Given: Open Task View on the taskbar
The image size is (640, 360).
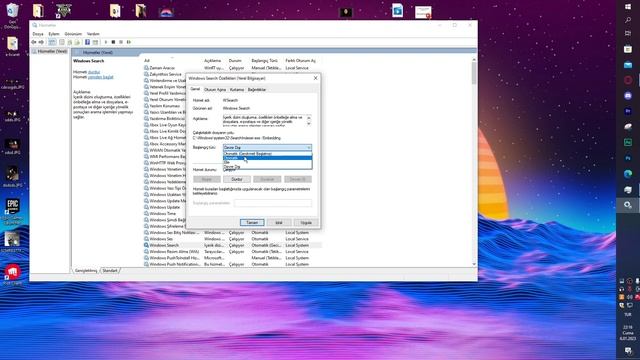Looking at the screenshot, I should click(628, 33).
